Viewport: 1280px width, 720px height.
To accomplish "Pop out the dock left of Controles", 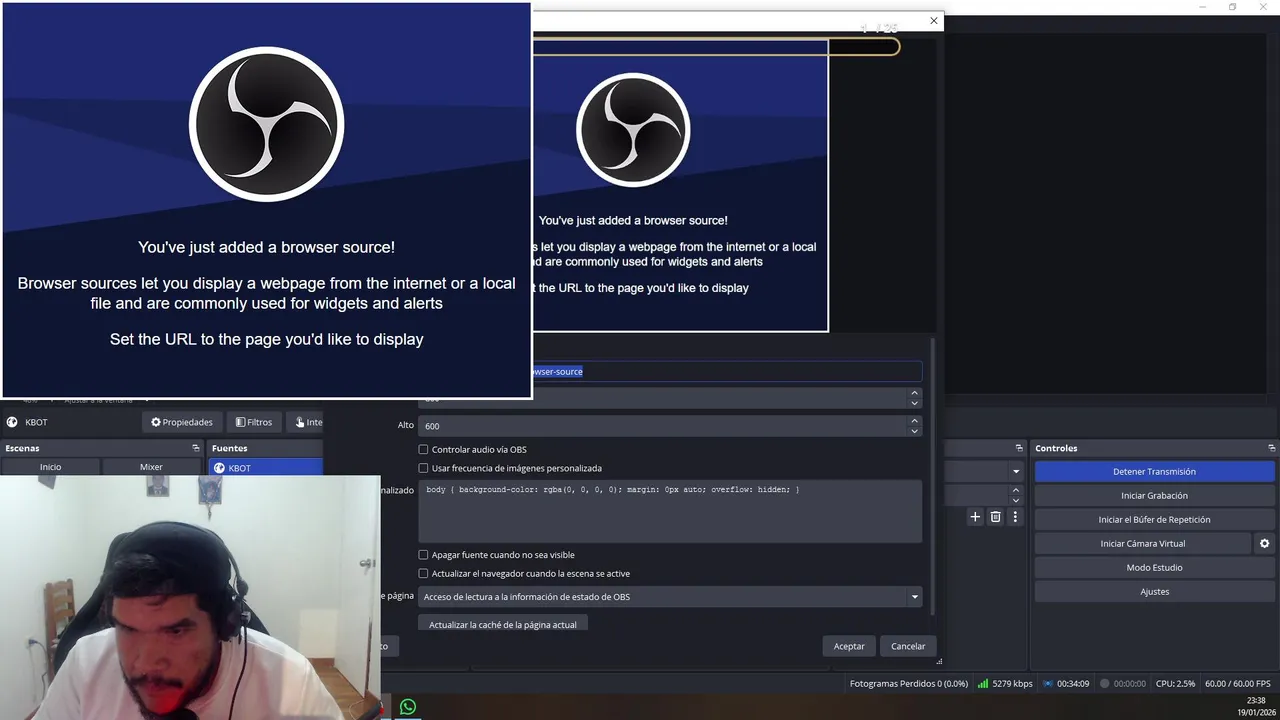I will coord(1019,448).
